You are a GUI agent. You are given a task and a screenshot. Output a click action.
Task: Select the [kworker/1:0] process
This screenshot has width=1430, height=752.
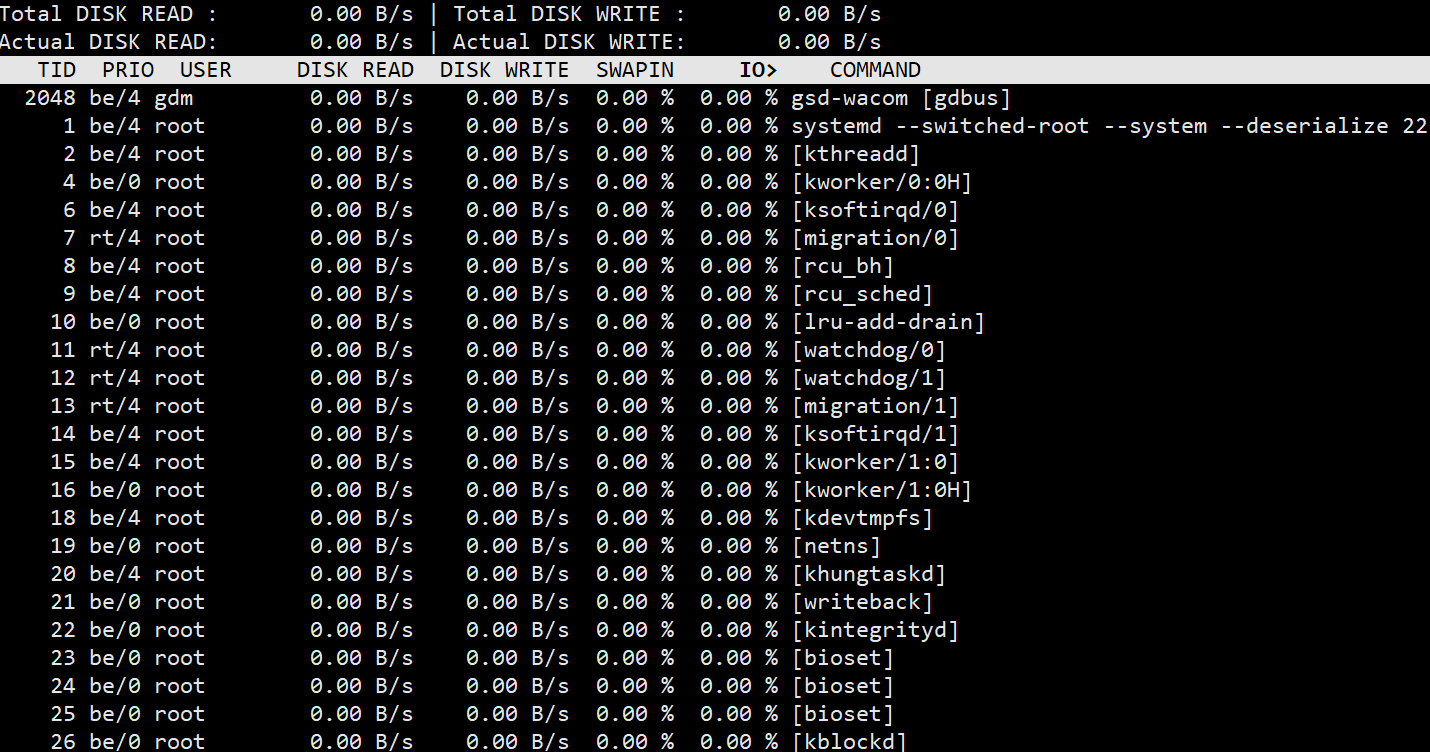tap(875, 462)
